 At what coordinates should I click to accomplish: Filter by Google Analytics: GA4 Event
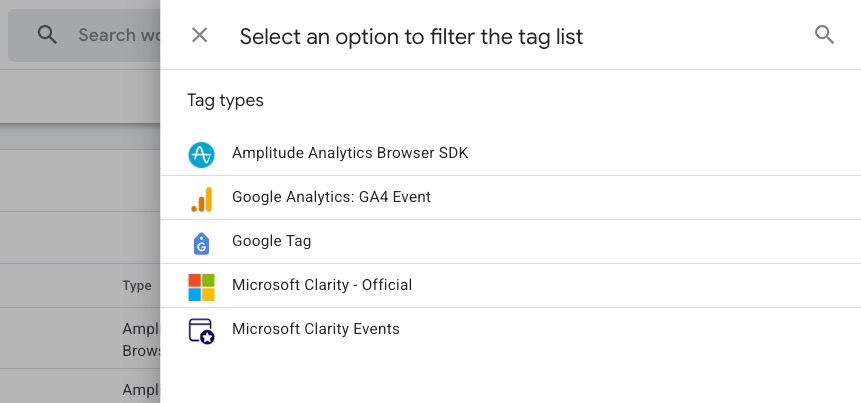[x=511, y=198]
